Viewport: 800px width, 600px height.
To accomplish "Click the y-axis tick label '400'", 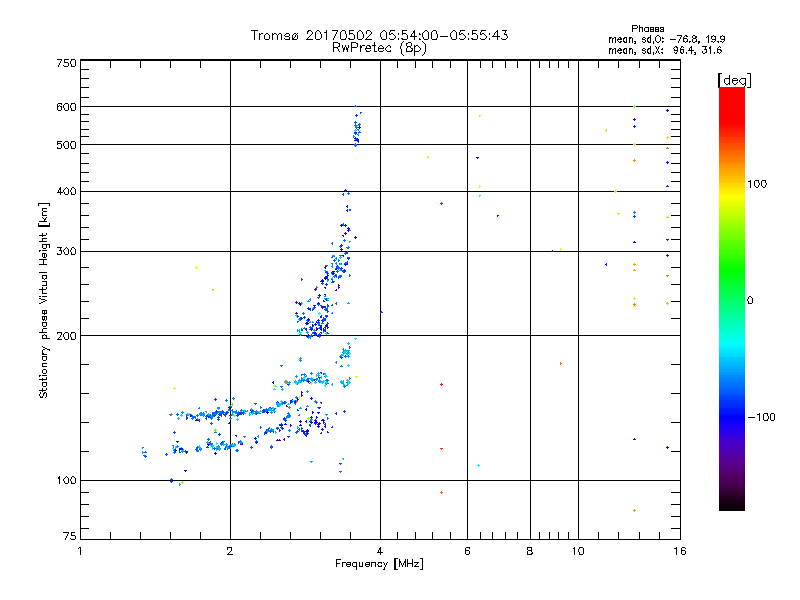I will pyautogui.click(x=66, y=191).
